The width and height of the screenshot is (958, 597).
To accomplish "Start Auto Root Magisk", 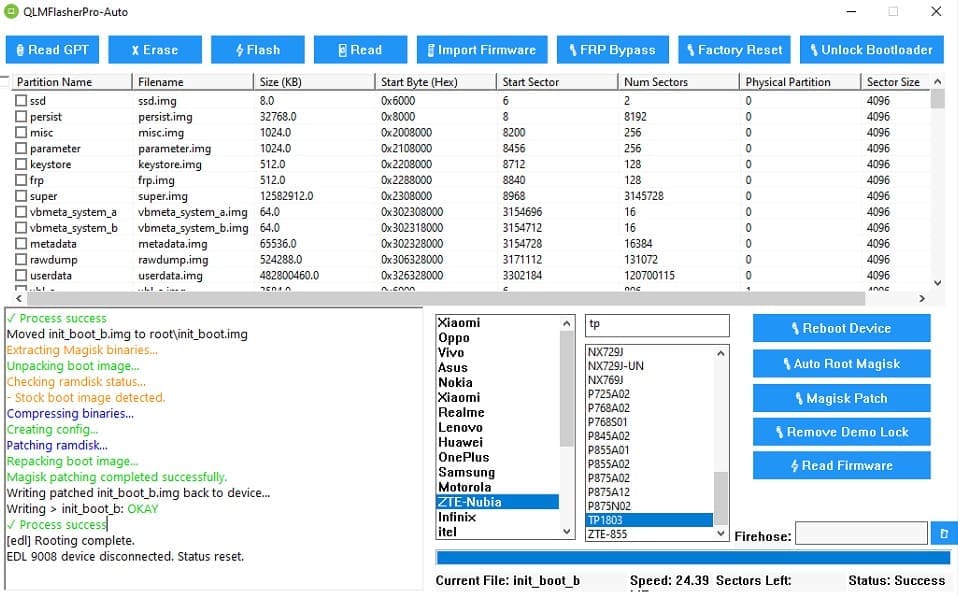I will [841, 364].
